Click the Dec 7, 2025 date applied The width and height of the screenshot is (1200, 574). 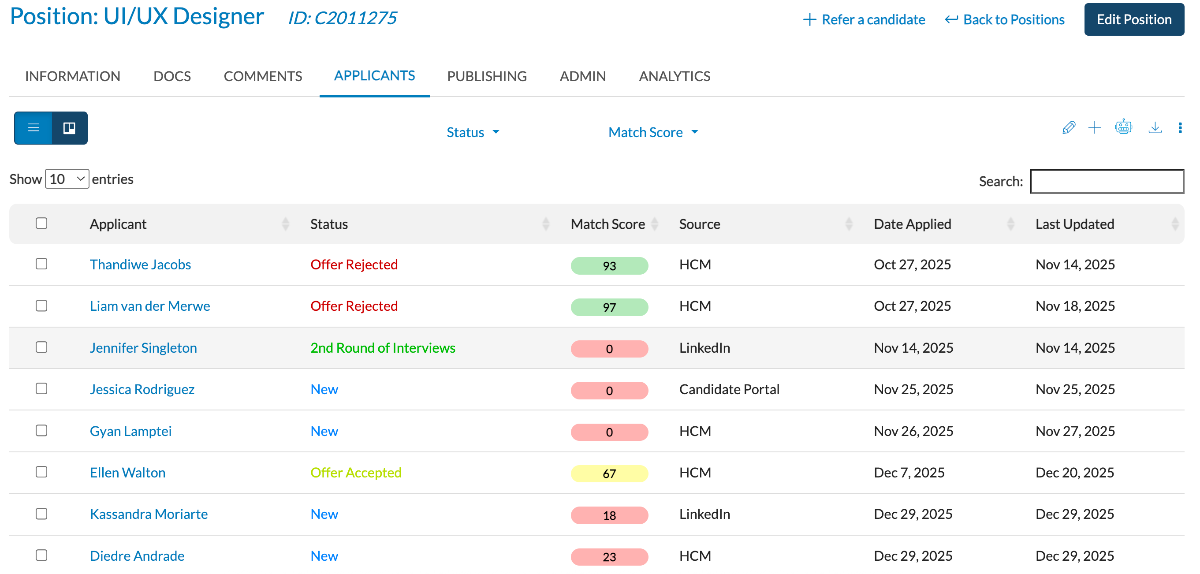pos(909,472)
